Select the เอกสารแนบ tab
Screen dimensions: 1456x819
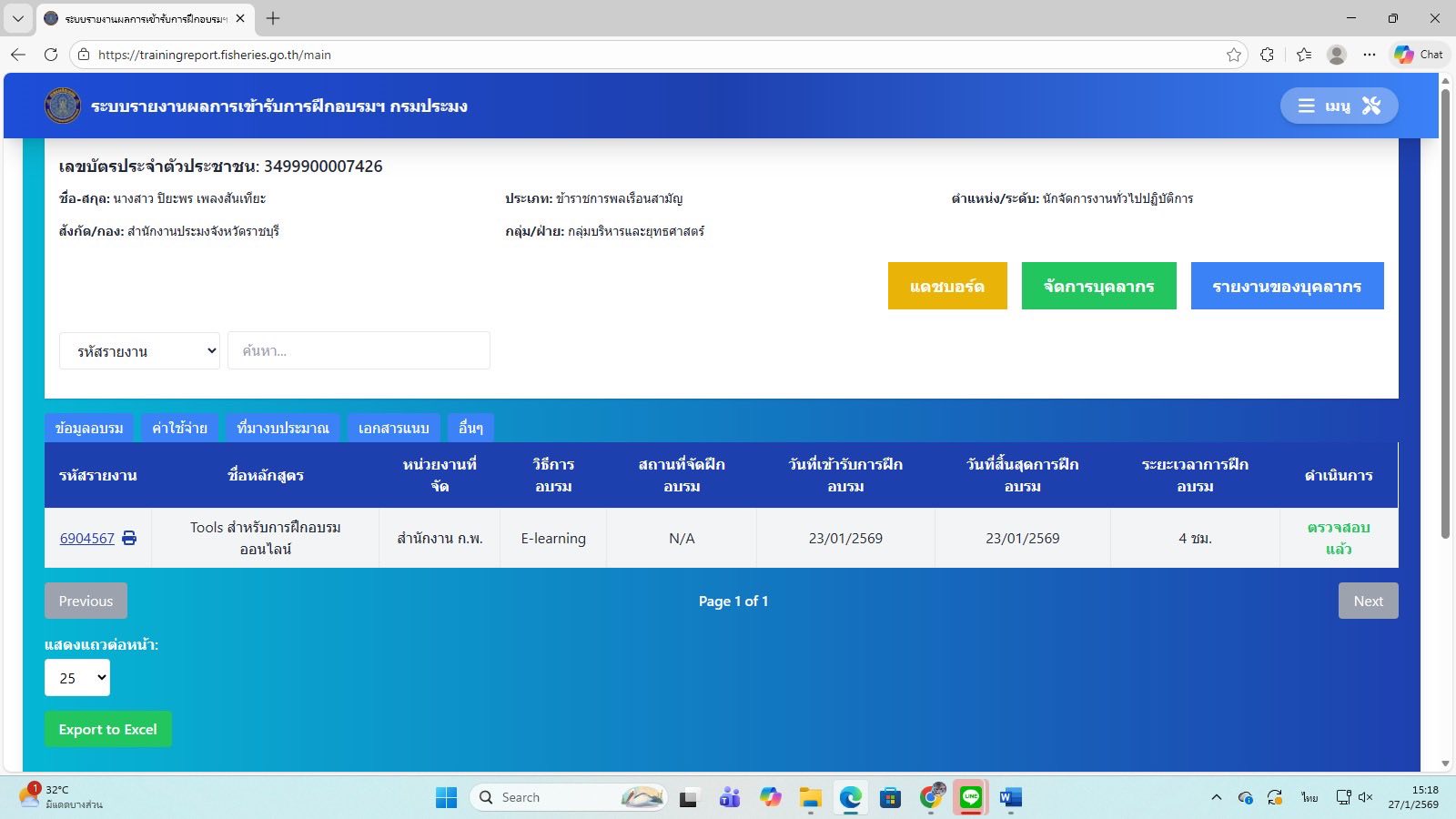(393, 428)
